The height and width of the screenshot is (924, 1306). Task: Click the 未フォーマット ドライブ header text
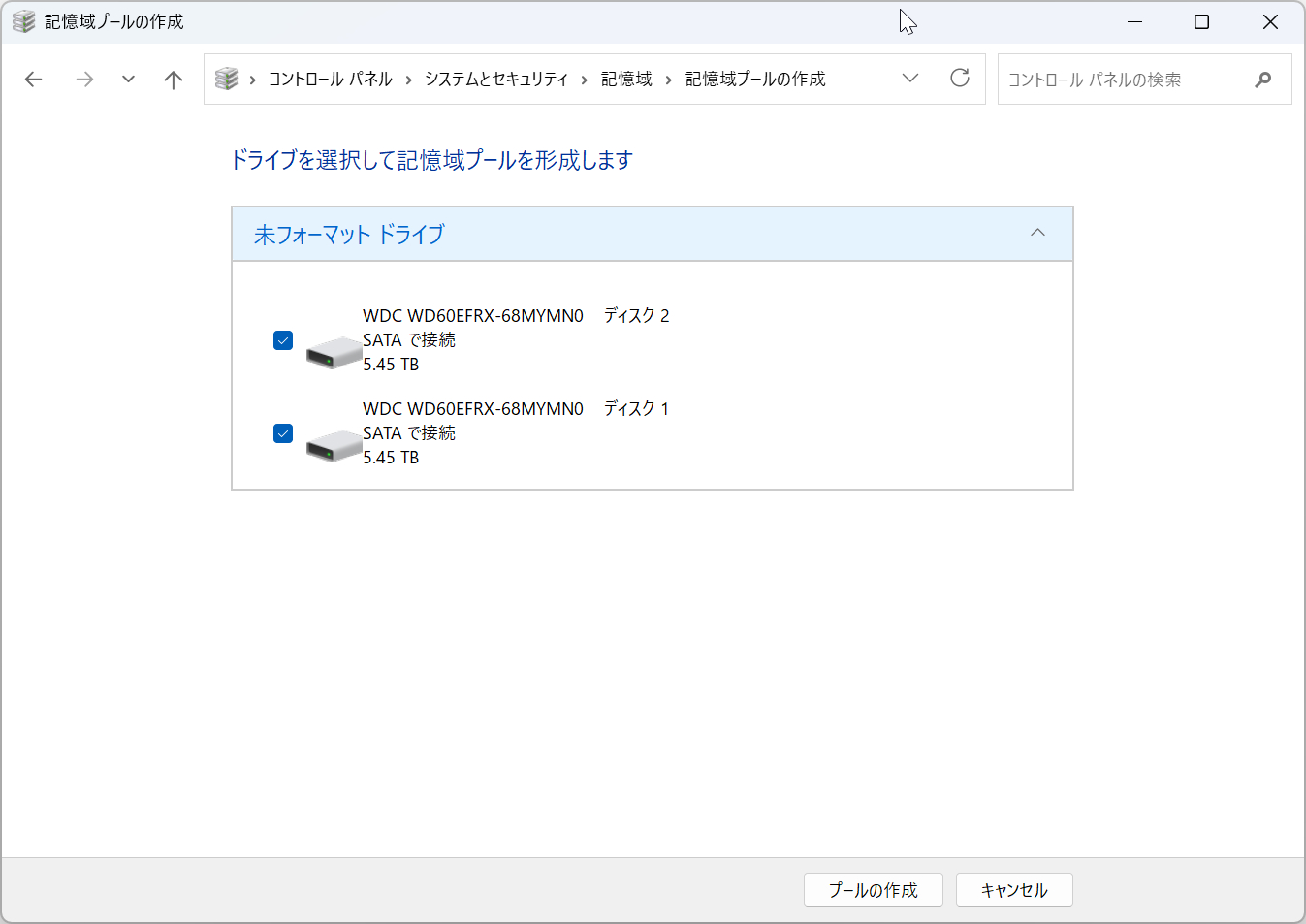(x=349, y=234)
